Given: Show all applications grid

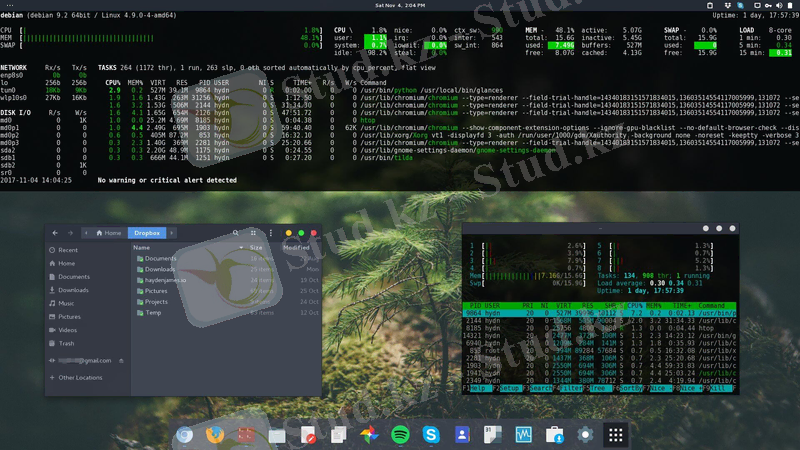Looking at the screenshot, I should coord(616,435).
